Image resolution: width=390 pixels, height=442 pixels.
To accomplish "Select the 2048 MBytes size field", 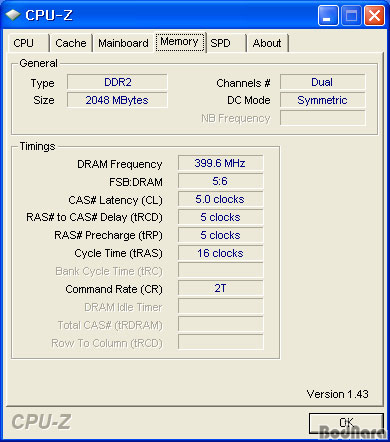I will (117, 100).
